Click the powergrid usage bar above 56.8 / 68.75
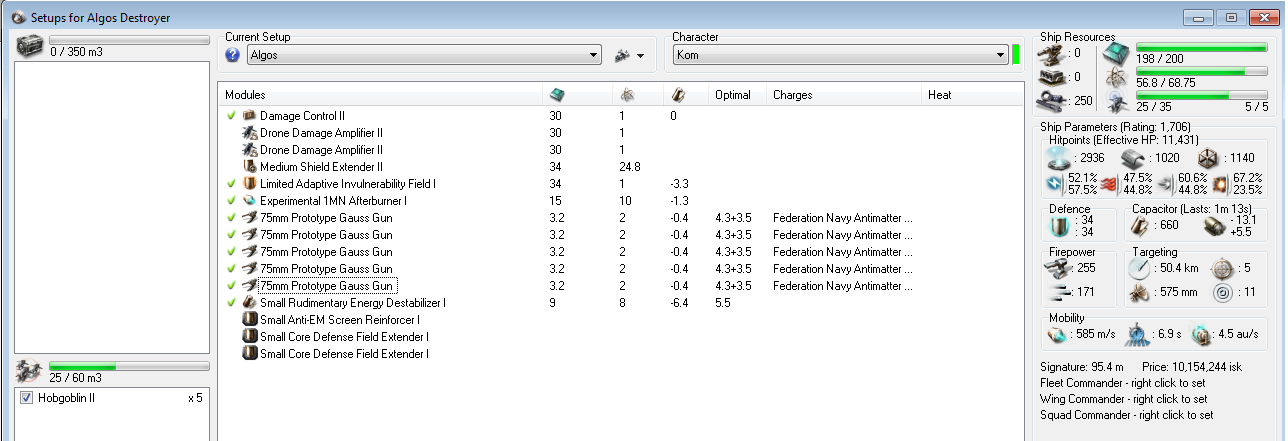 [x=1201, y=72]
